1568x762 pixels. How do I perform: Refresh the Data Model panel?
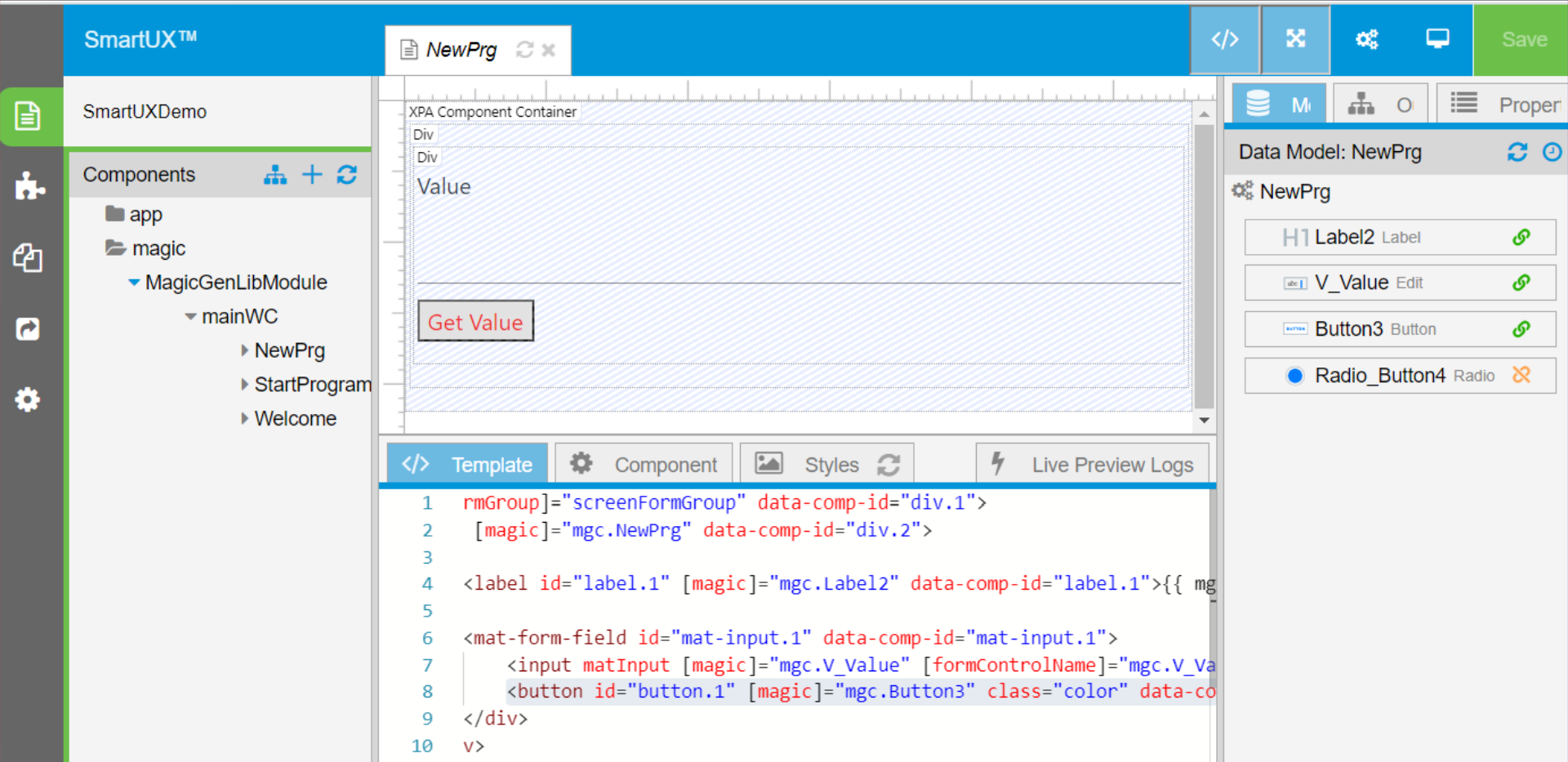[x=1517, y=152]
